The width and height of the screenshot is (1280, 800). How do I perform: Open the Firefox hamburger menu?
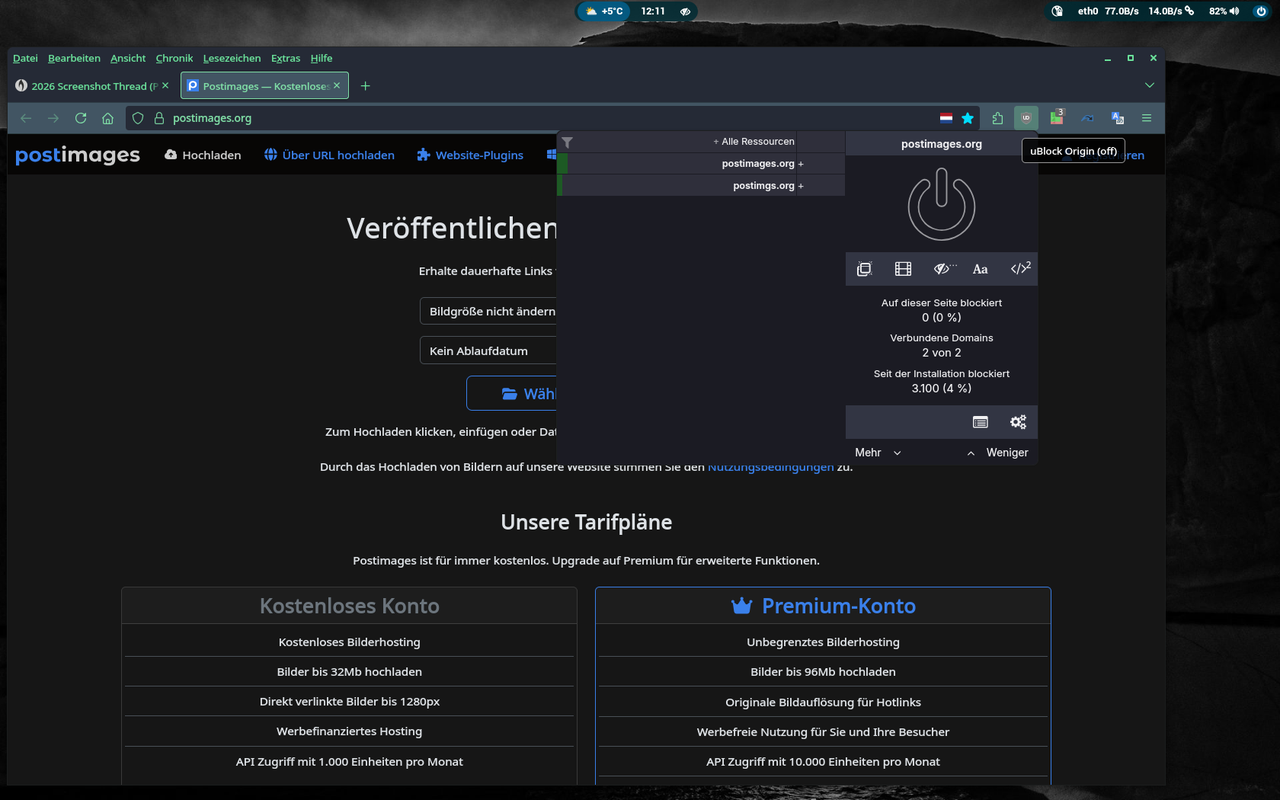pyautogui.click(x=1147, y=118)
